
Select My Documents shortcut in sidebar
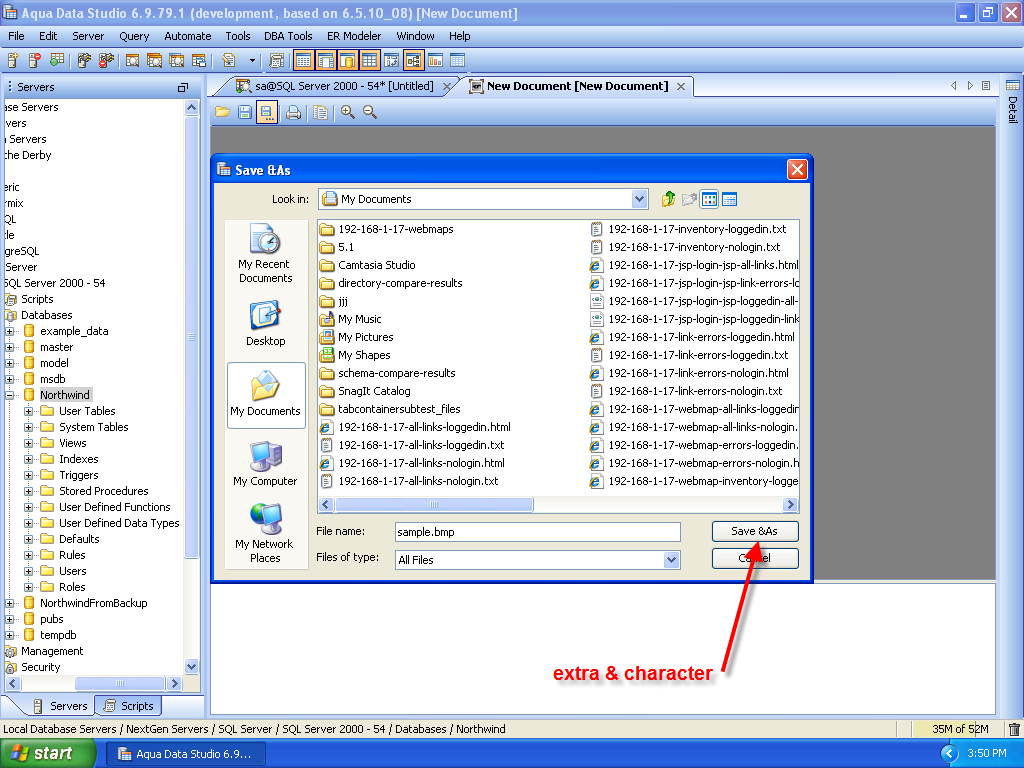coord(265,394)
